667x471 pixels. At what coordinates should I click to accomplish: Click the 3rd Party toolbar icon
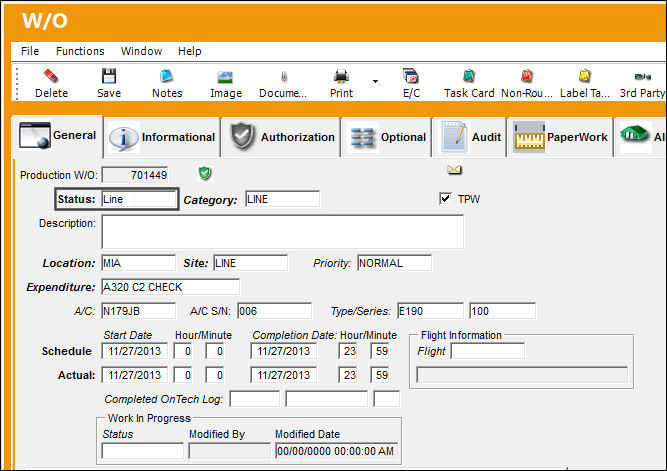click(x=643, y=77)
